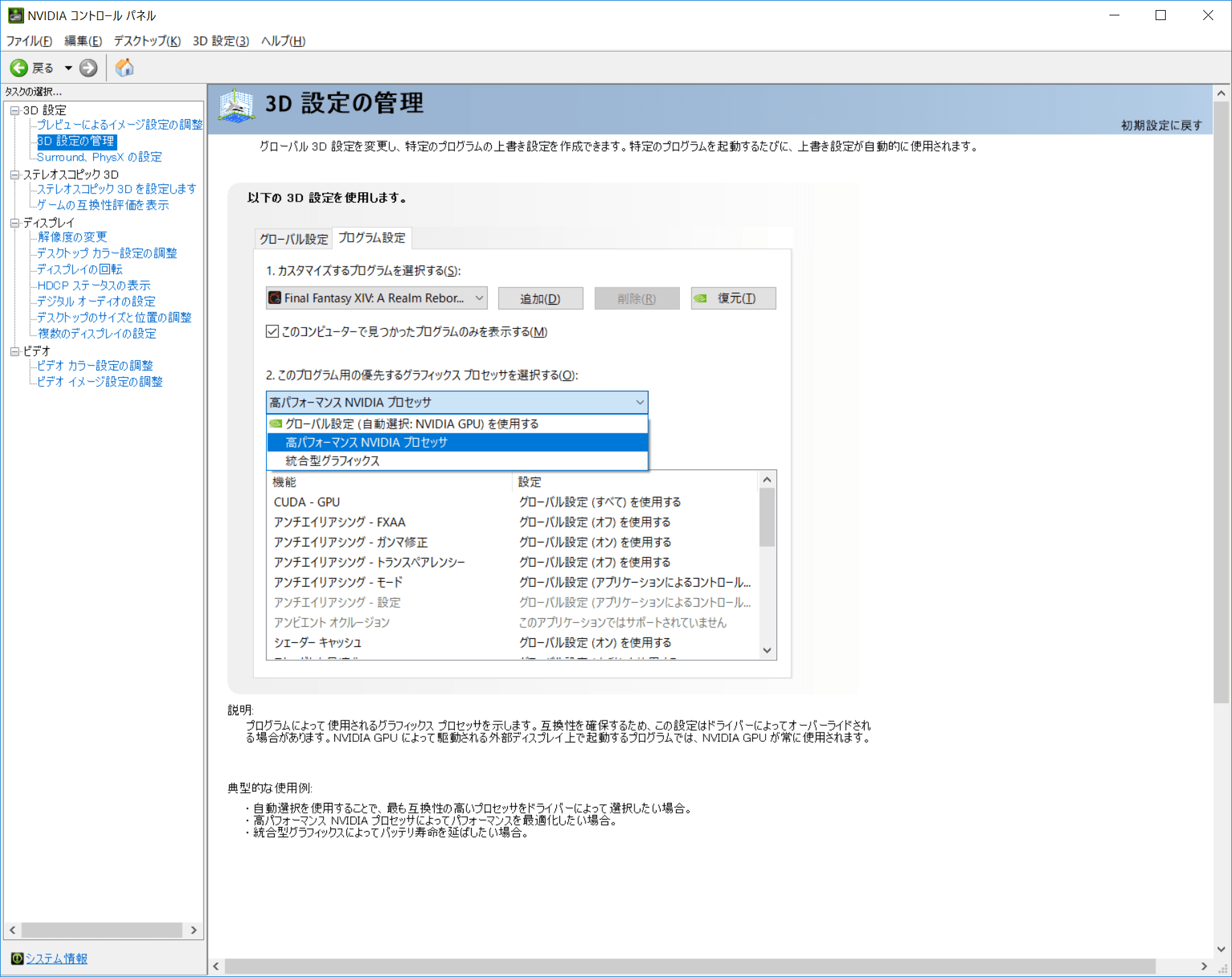
Task: Open the program selection dropdown
Action: tap(377, 298)
